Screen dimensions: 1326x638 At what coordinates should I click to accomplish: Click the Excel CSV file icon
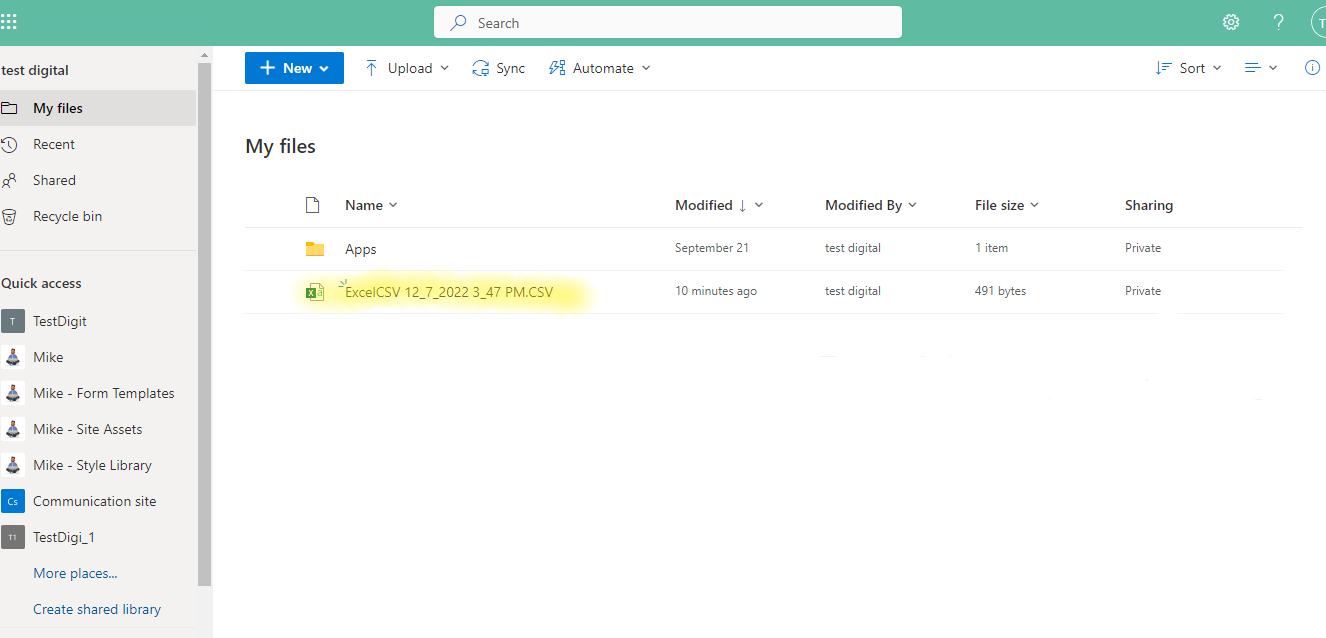315,292
